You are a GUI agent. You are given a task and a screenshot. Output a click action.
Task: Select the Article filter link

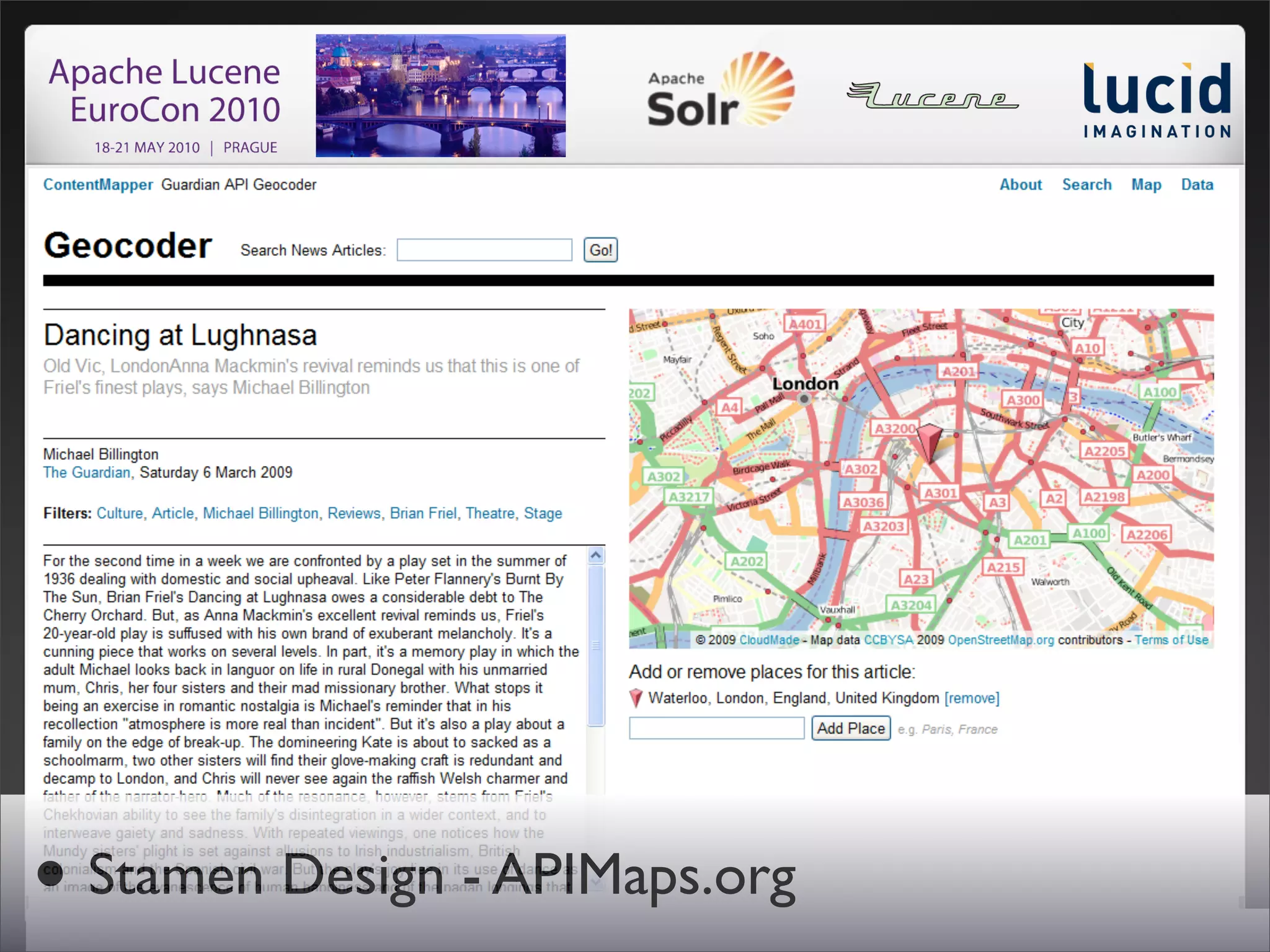[x=172, y=513]
